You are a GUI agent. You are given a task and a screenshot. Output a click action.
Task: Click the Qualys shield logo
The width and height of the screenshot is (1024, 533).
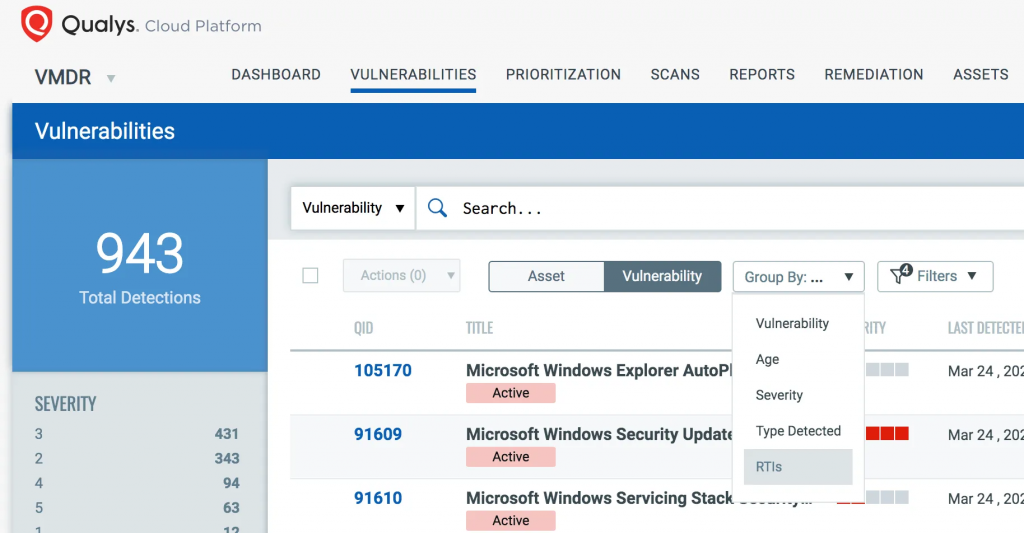(x=36, y=24)
